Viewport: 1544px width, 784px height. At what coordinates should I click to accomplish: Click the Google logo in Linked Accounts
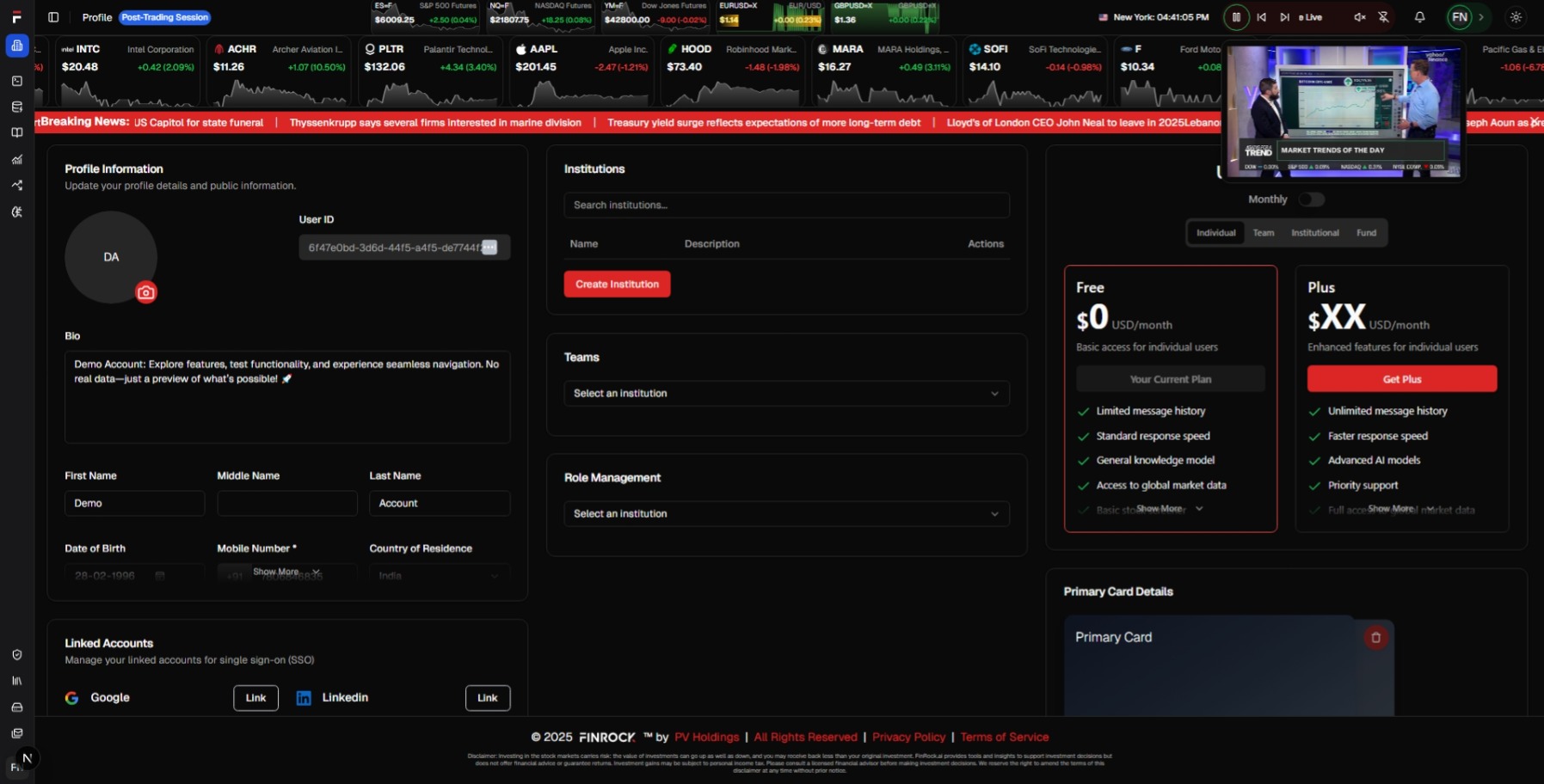[x=72, y=698]
